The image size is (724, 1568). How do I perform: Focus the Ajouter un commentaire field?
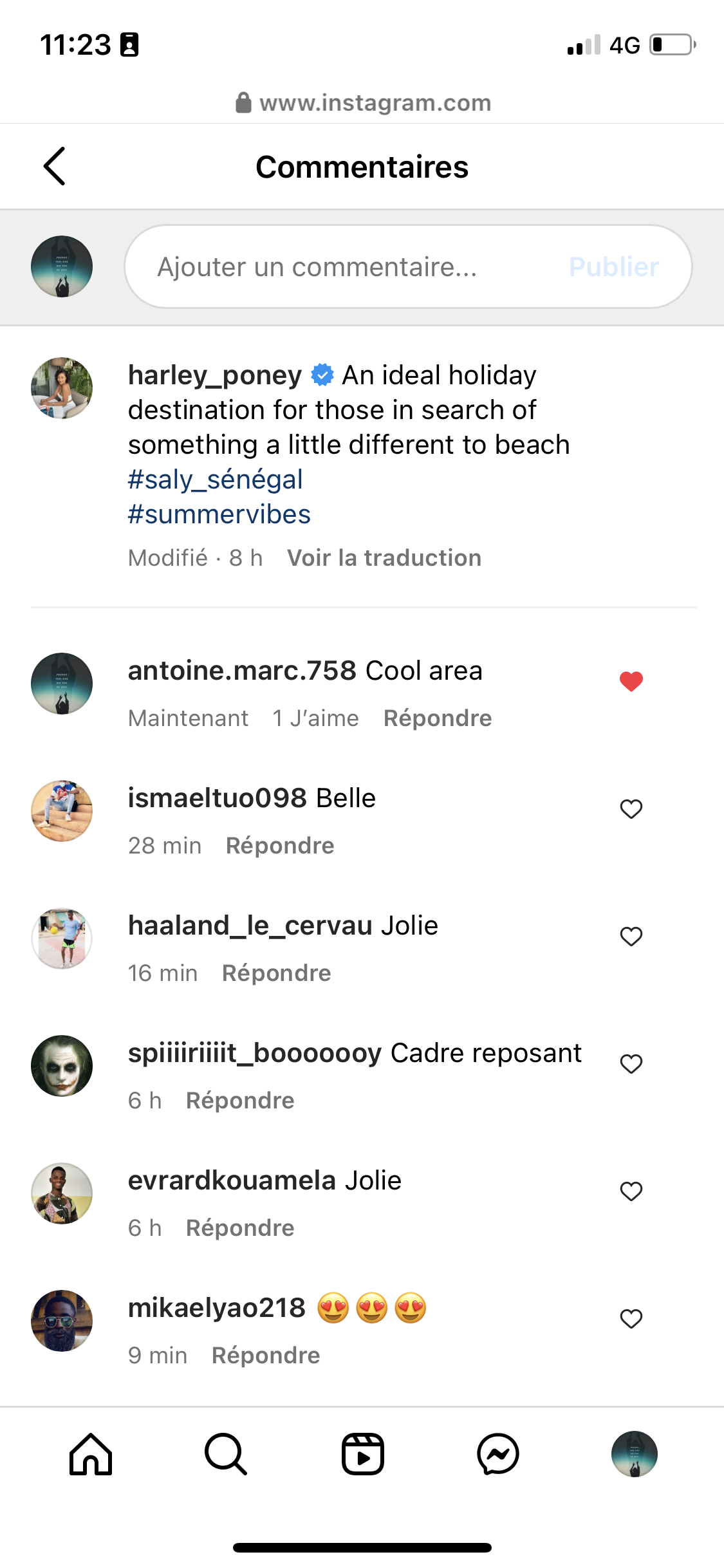pyautogui.click(x=348, y=266)
